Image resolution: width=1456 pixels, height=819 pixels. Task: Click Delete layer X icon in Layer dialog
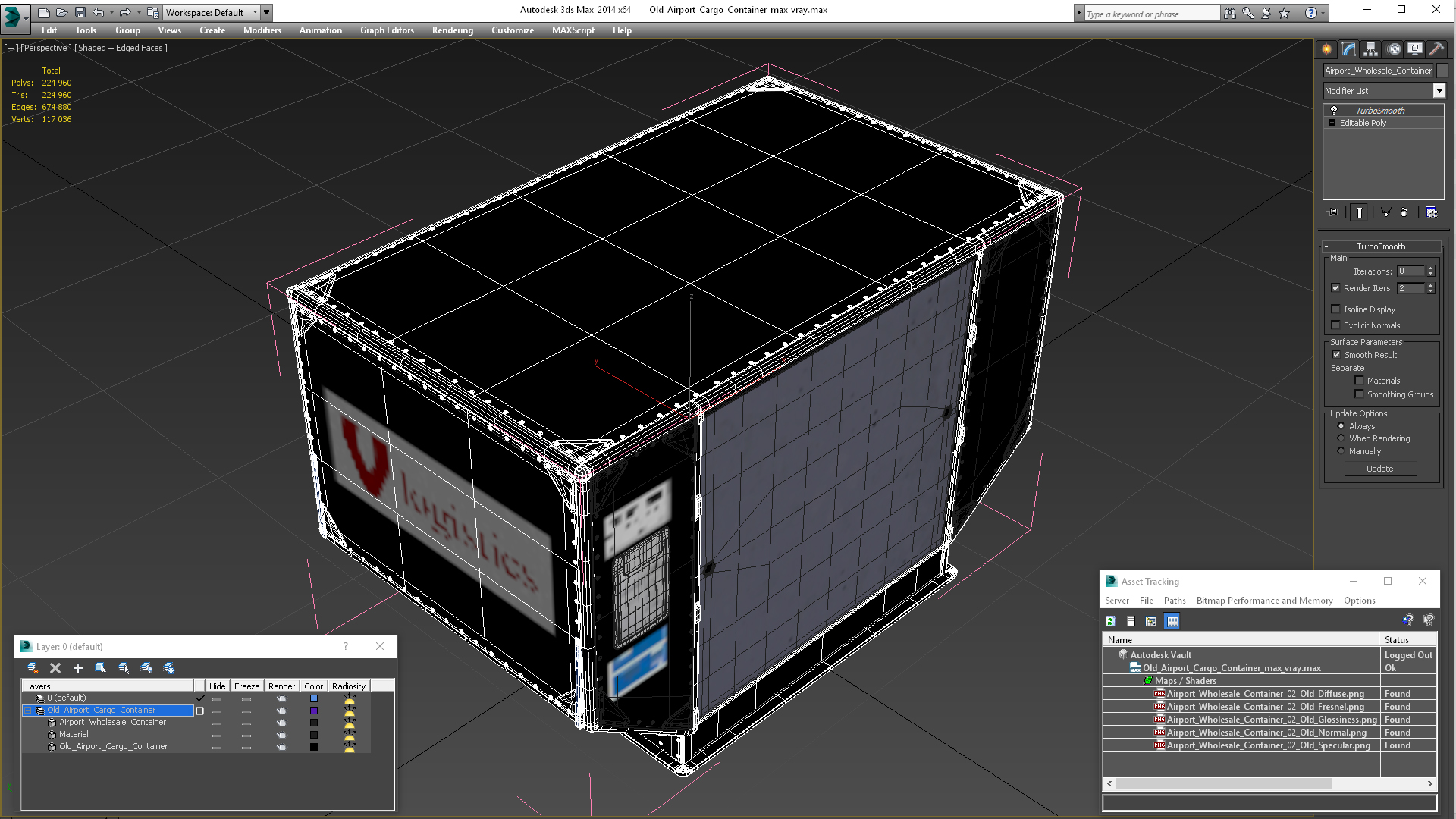point(55,668)
